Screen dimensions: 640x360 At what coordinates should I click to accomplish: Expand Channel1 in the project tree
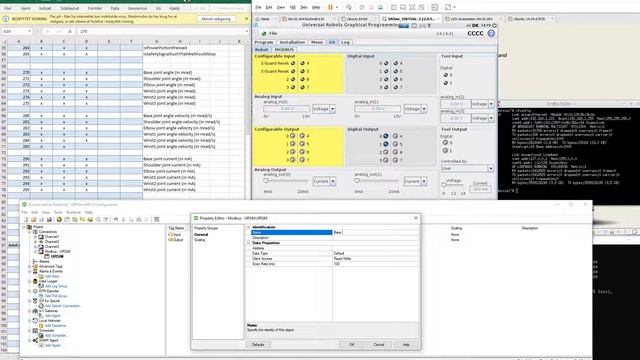click(35, 237)
